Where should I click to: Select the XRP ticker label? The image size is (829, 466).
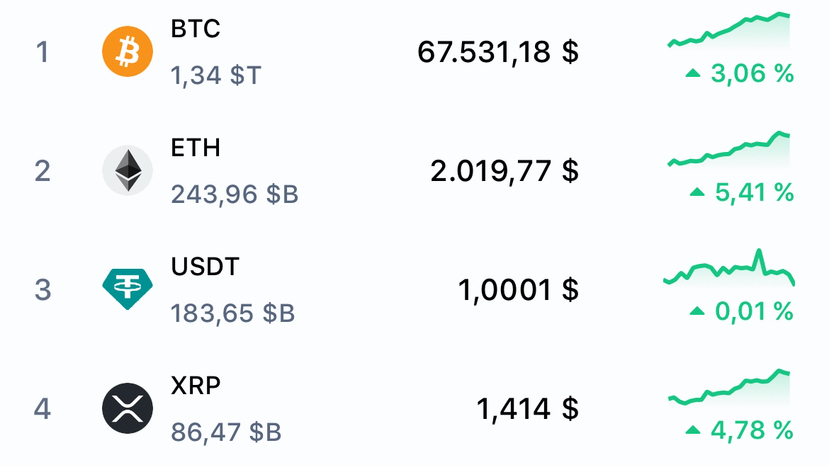point(196,386)
